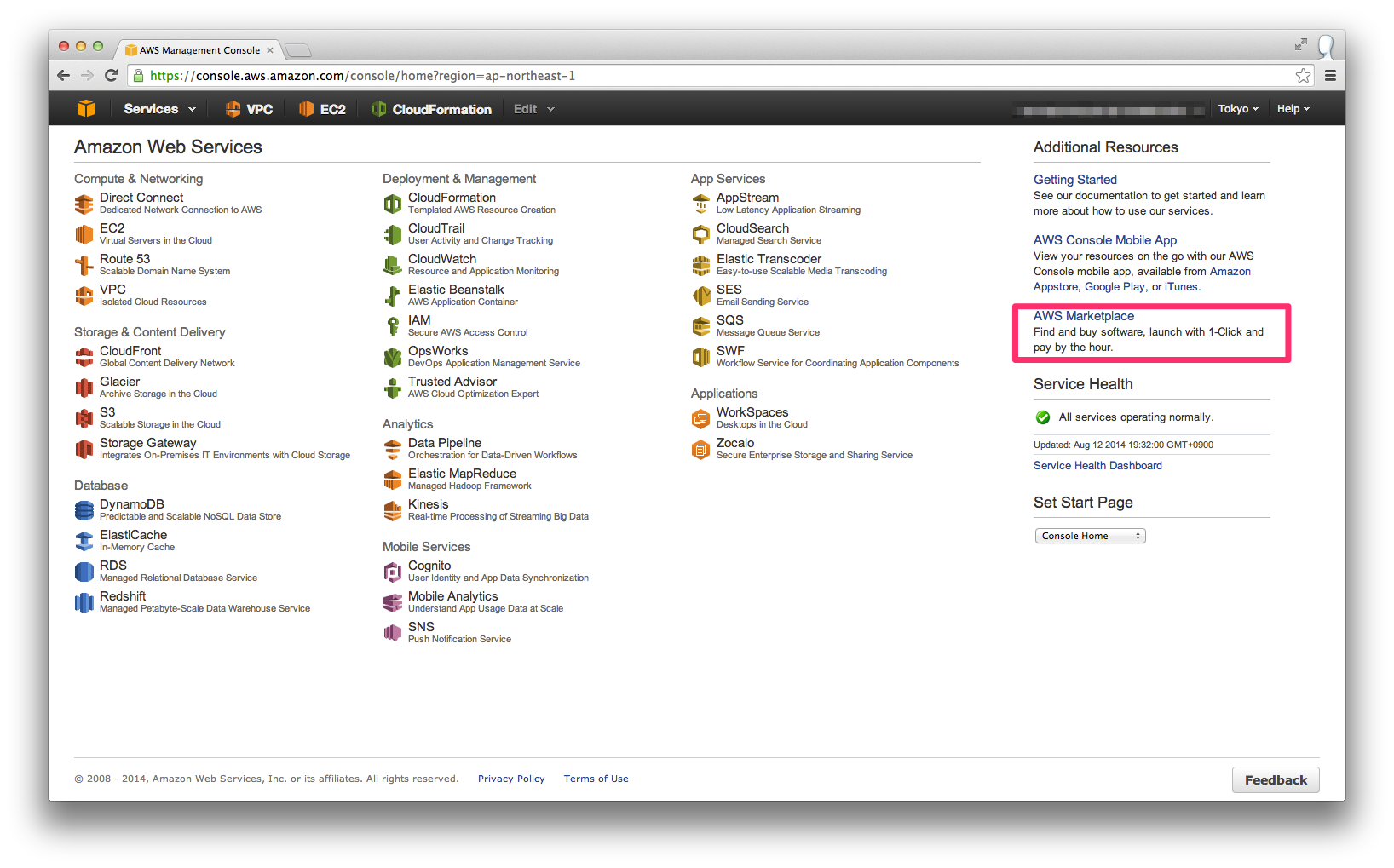Image resolution: width=1394 pixels, height=868 pixels.
Task: Click the Zocalo service icon
Action: coord(700,450)
